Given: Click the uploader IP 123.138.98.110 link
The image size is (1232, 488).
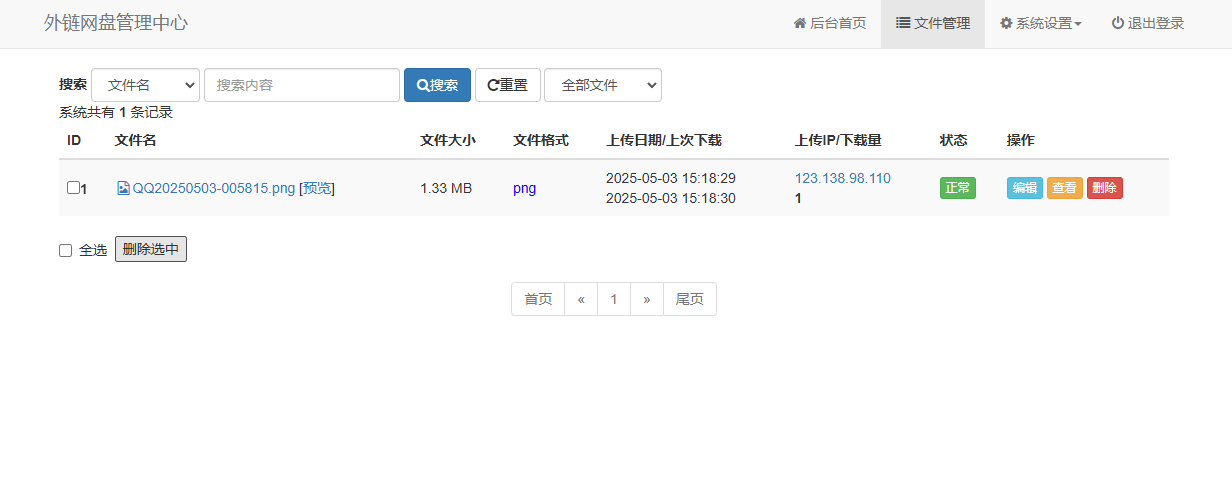Looking at the screenshot, I should point(842,178).
